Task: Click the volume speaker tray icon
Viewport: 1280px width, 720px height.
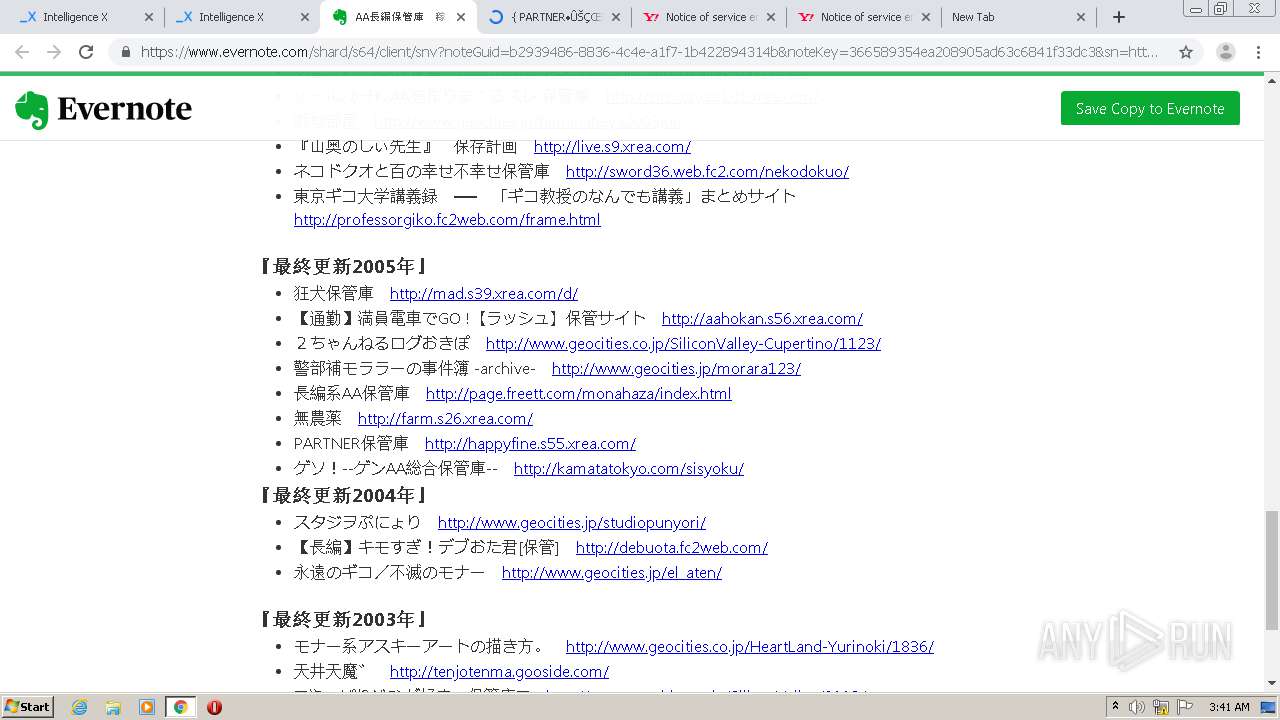Action: point(1137,707)
